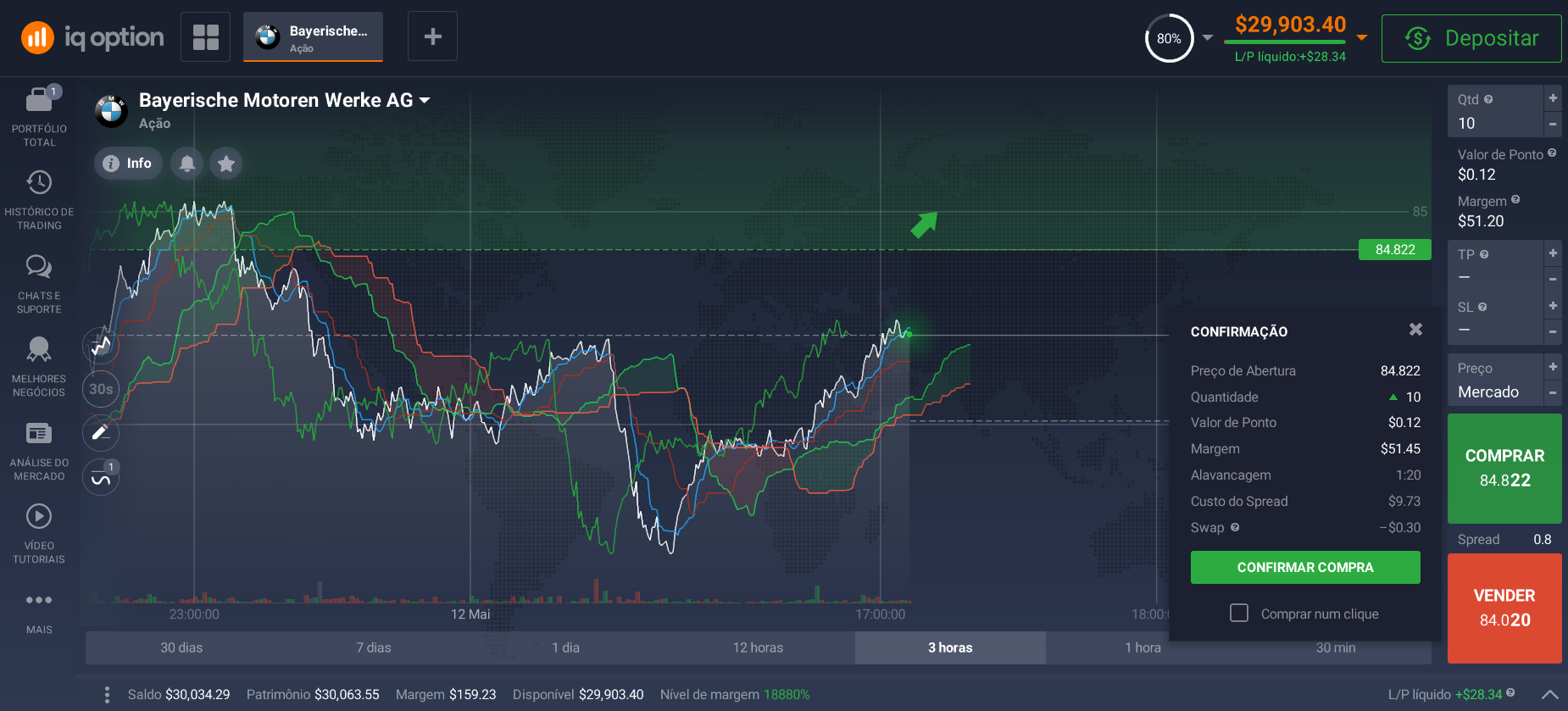
Task: Click Margem help icon in order panel
Action: point(1515,200)
